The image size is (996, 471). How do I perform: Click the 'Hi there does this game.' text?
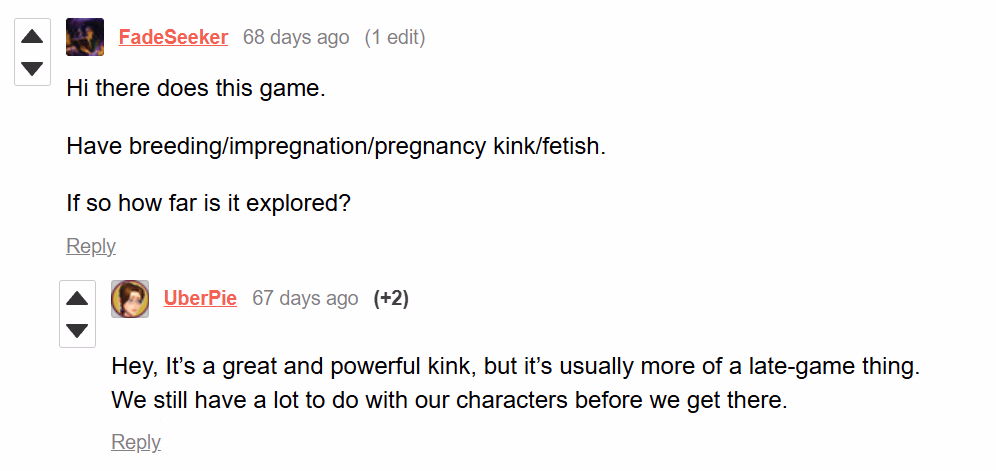(x=196, y=88)
